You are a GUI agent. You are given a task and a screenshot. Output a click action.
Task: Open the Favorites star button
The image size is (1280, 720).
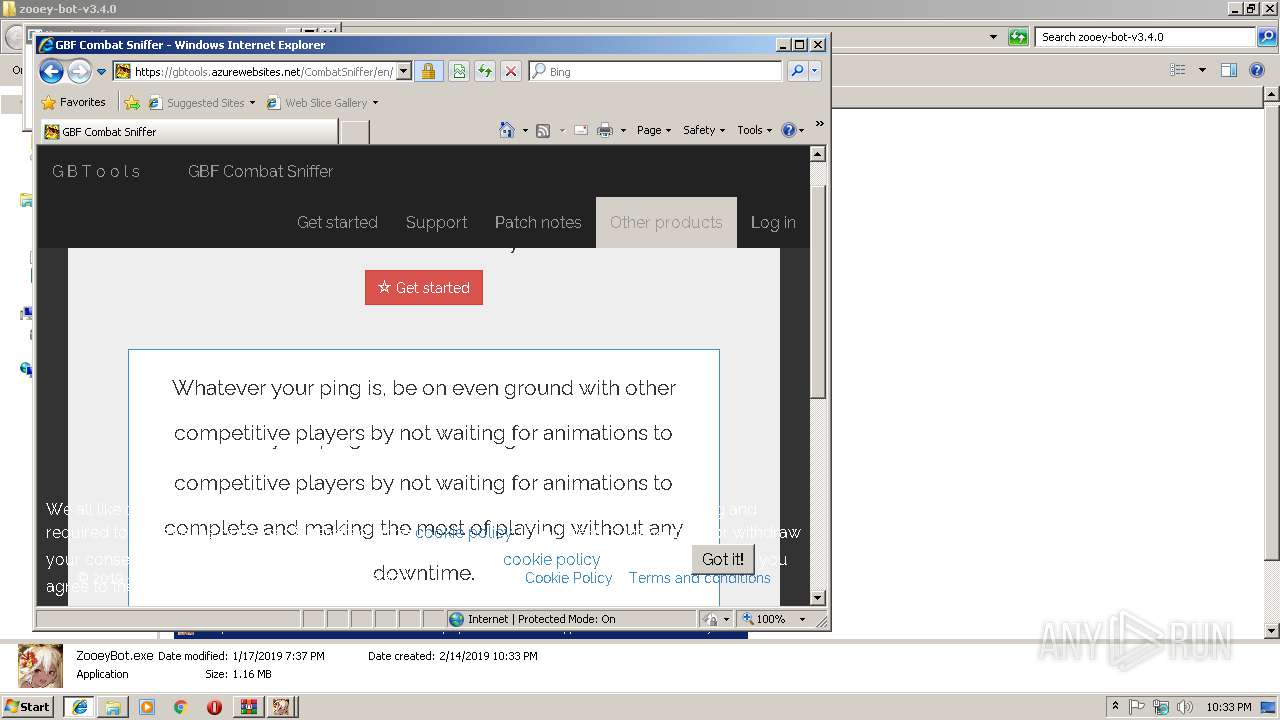click(73, 102)
